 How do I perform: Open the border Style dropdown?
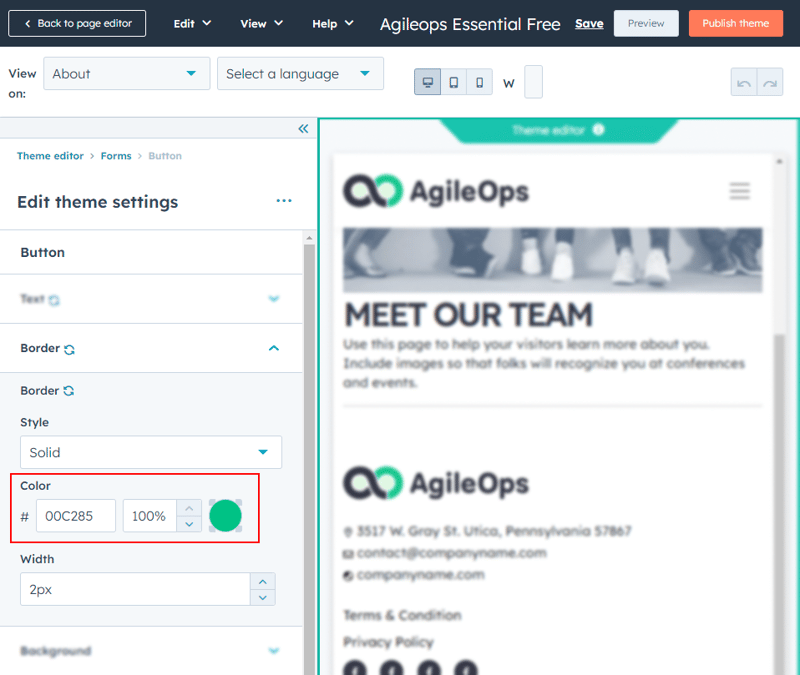(x=151, y=452)
